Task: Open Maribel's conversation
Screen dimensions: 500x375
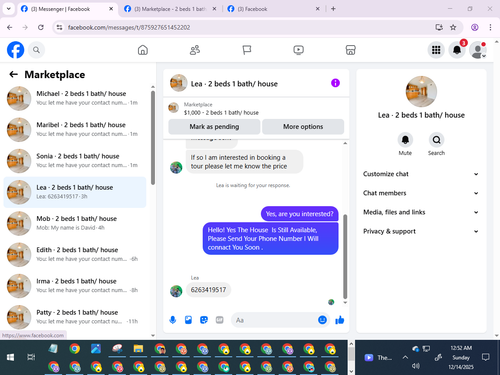Action: 75,130
